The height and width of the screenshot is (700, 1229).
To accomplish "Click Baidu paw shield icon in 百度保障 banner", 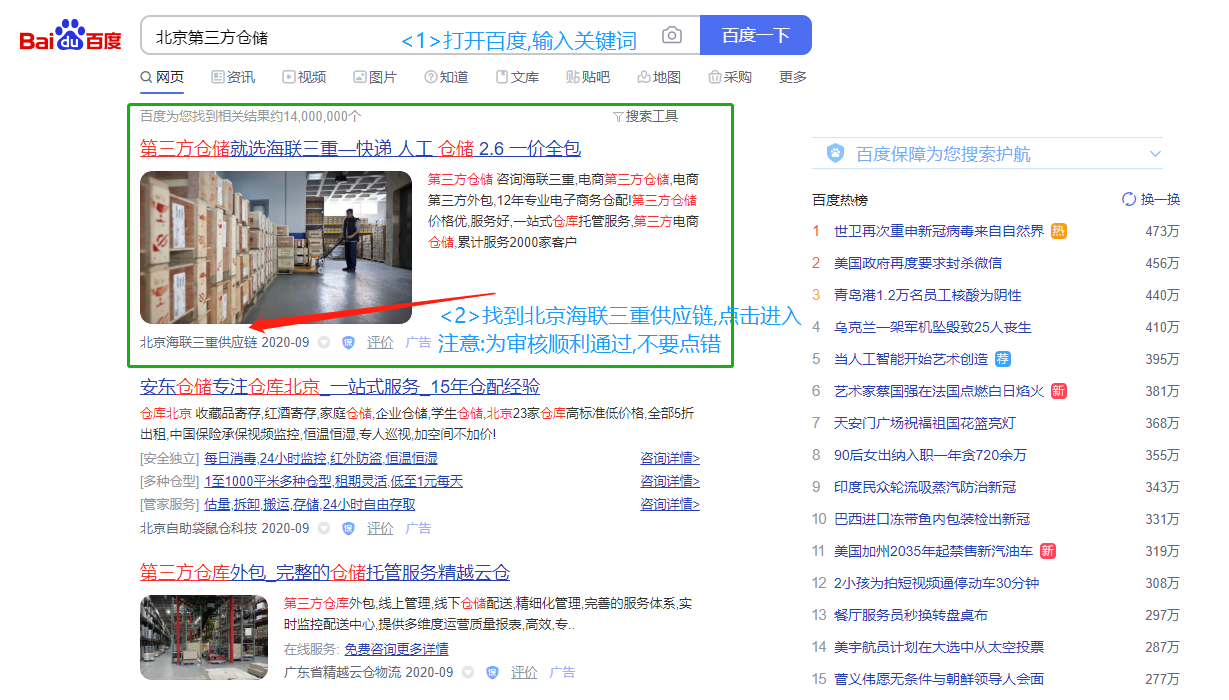I will (836, 153).
